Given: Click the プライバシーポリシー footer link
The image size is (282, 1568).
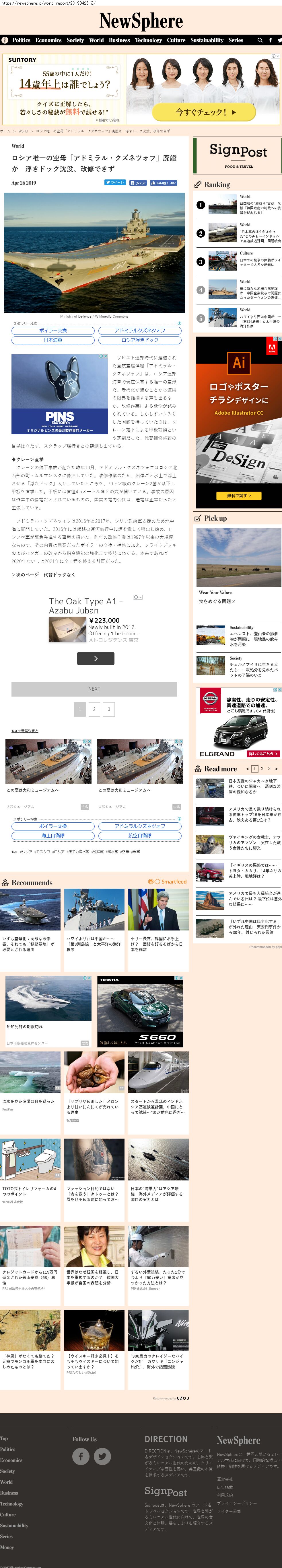Looking at the screenshot, I should pyautogui.click(x=236, y=1503).
